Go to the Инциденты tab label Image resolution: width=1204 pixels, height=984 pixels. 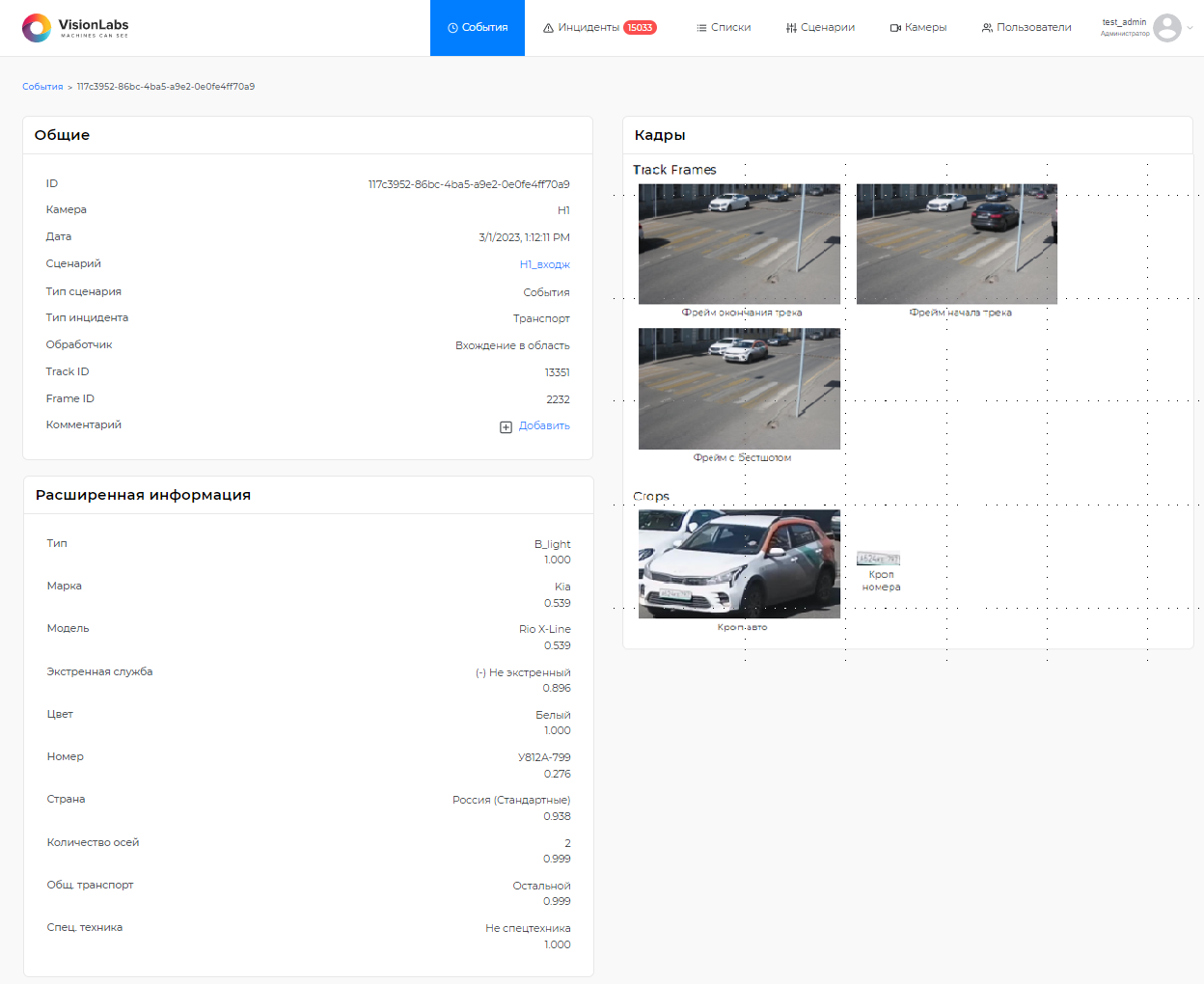(x=588, y=28)
